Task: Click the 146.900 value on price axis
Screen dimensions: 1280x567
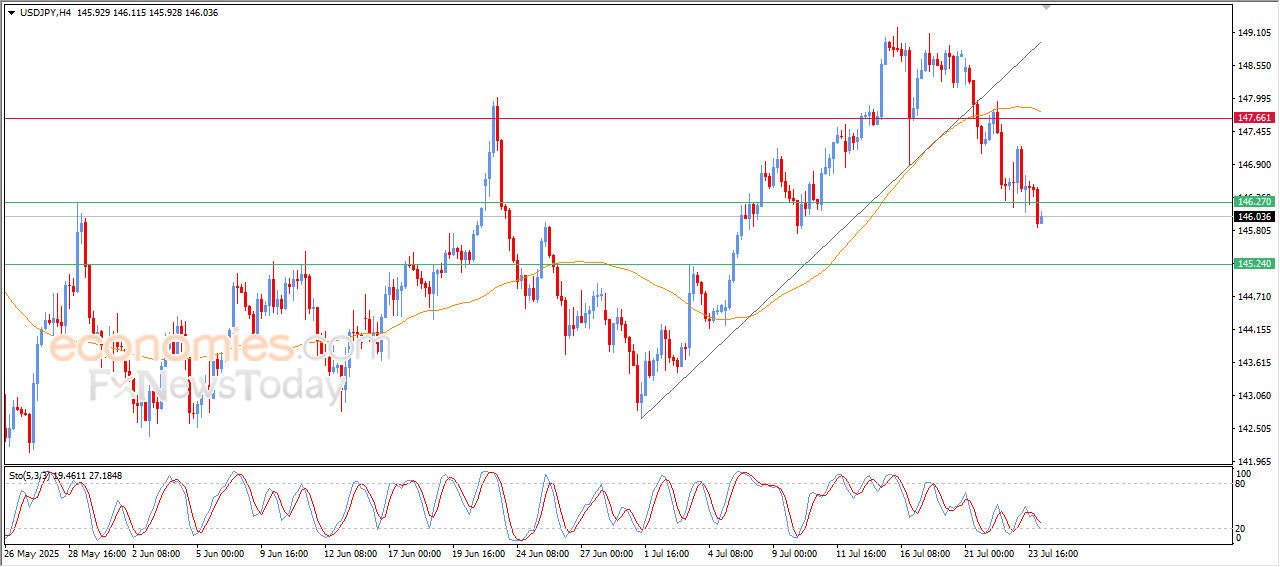Action: (1254, 165)
